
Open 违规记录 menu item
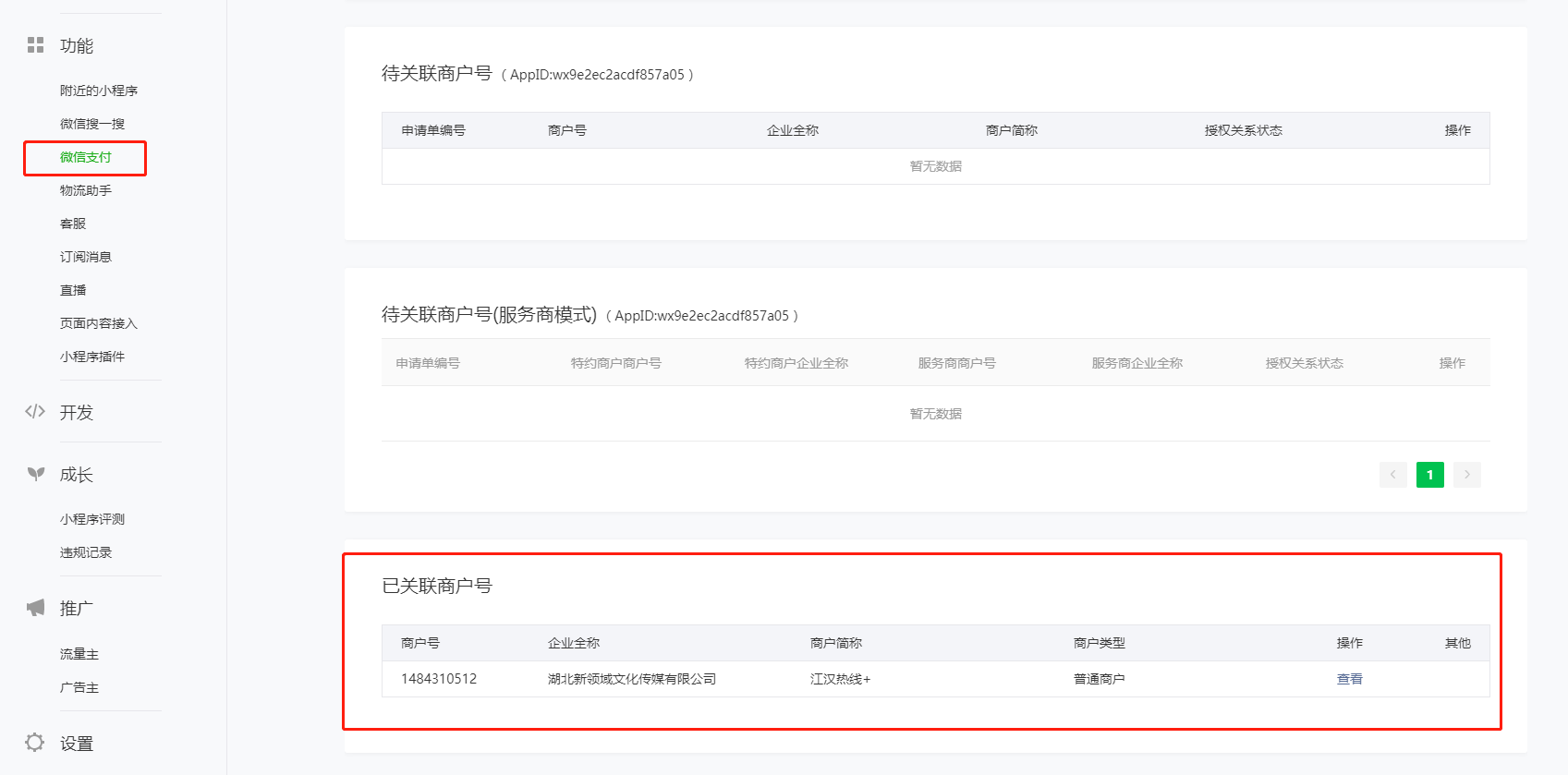[86, 552]
